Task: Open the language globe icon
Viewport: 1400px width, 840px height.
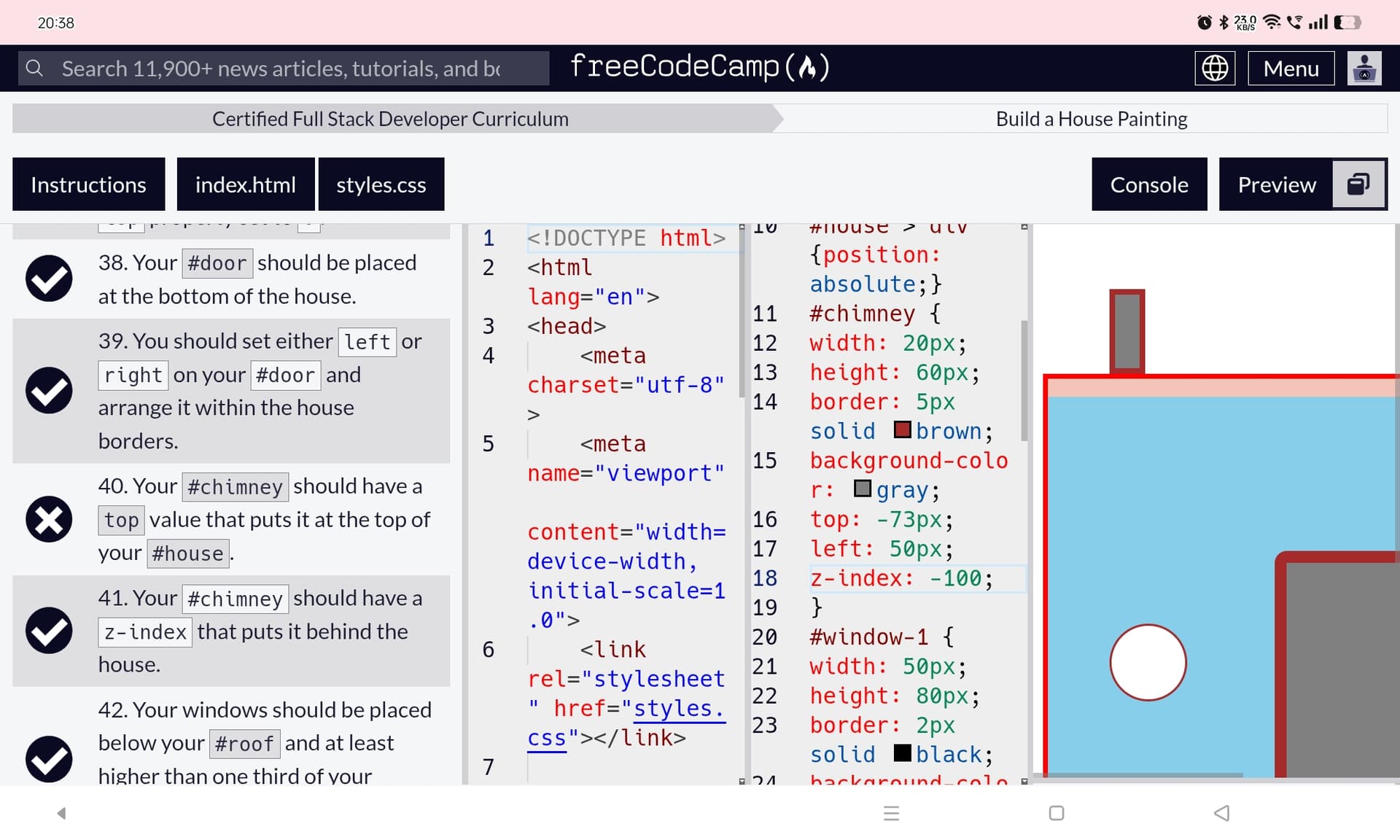Action: [1214, 69]
